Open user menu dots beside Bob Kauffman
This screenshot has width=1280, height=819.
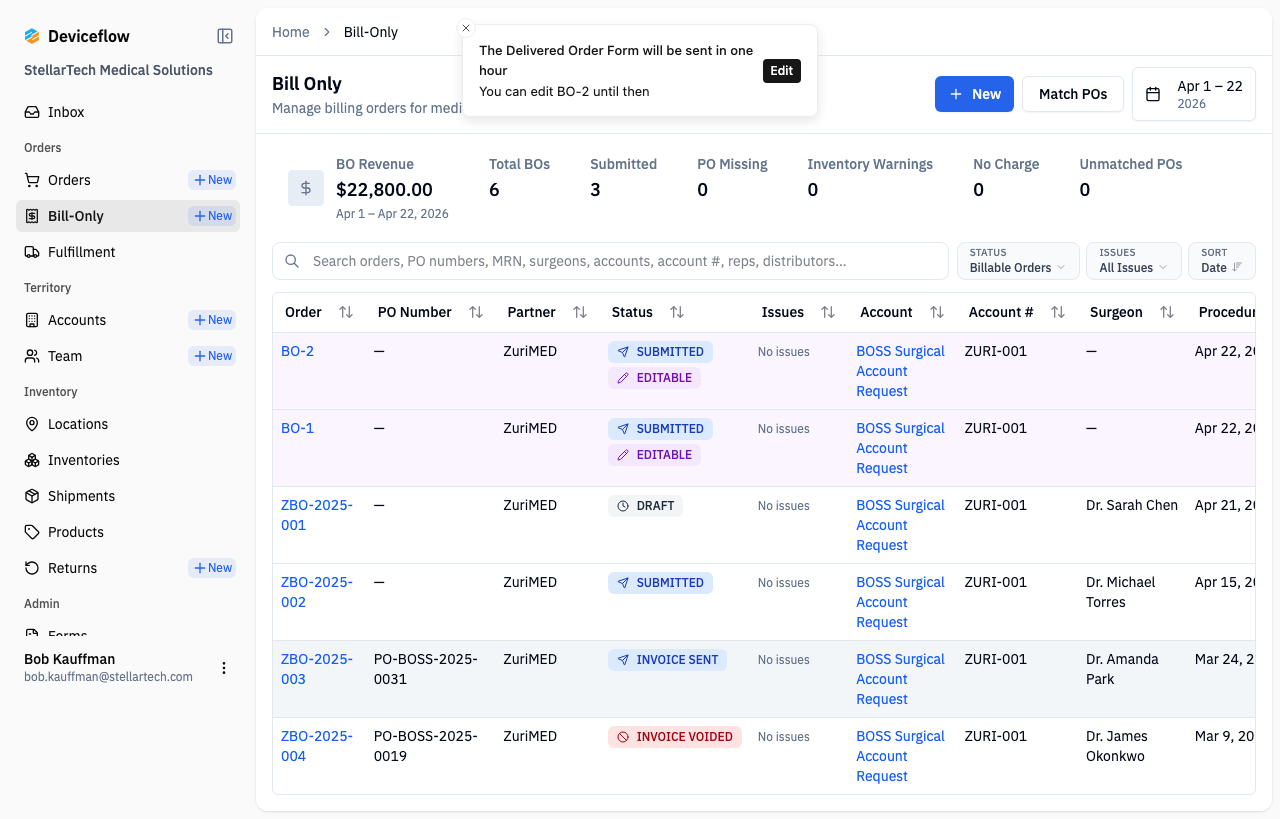click(x=224, y=668)
